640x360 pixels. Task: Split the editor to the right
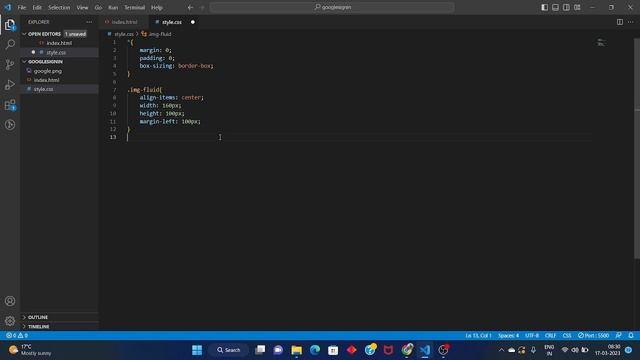[620, 22]
